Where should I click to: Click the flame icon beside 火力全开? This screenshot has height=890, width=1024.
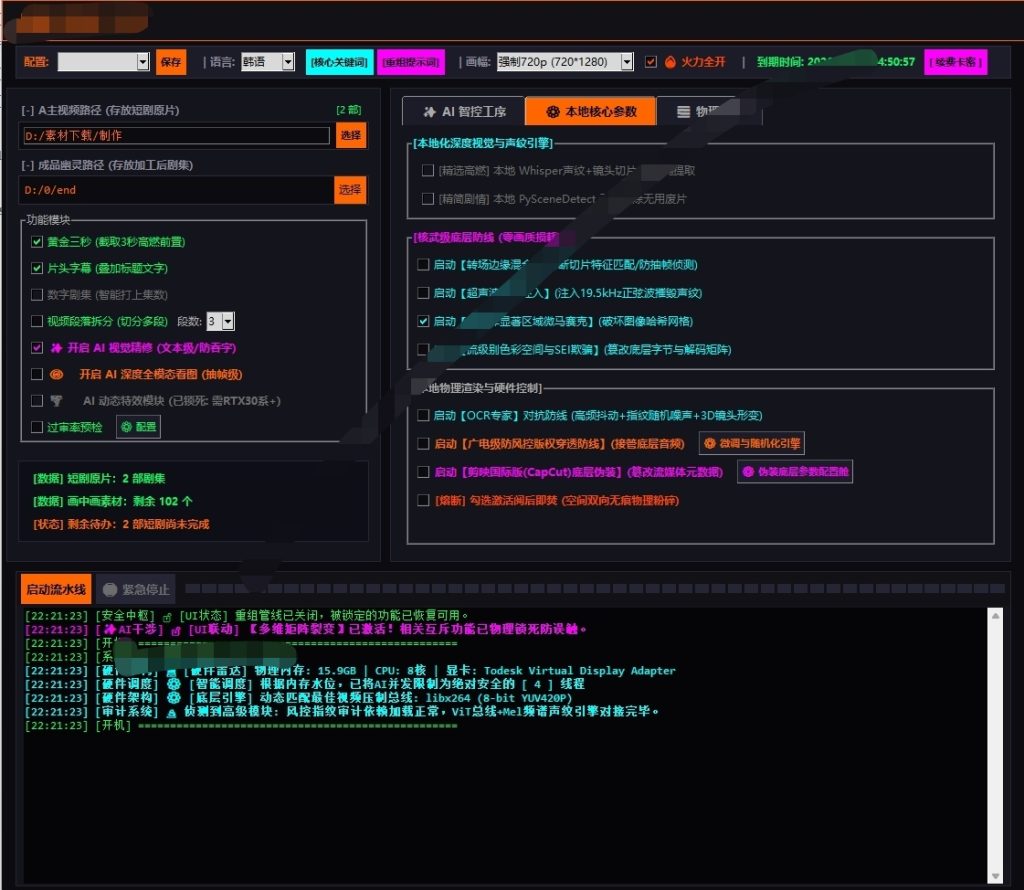pyautogui.click(x=670, y=62)
